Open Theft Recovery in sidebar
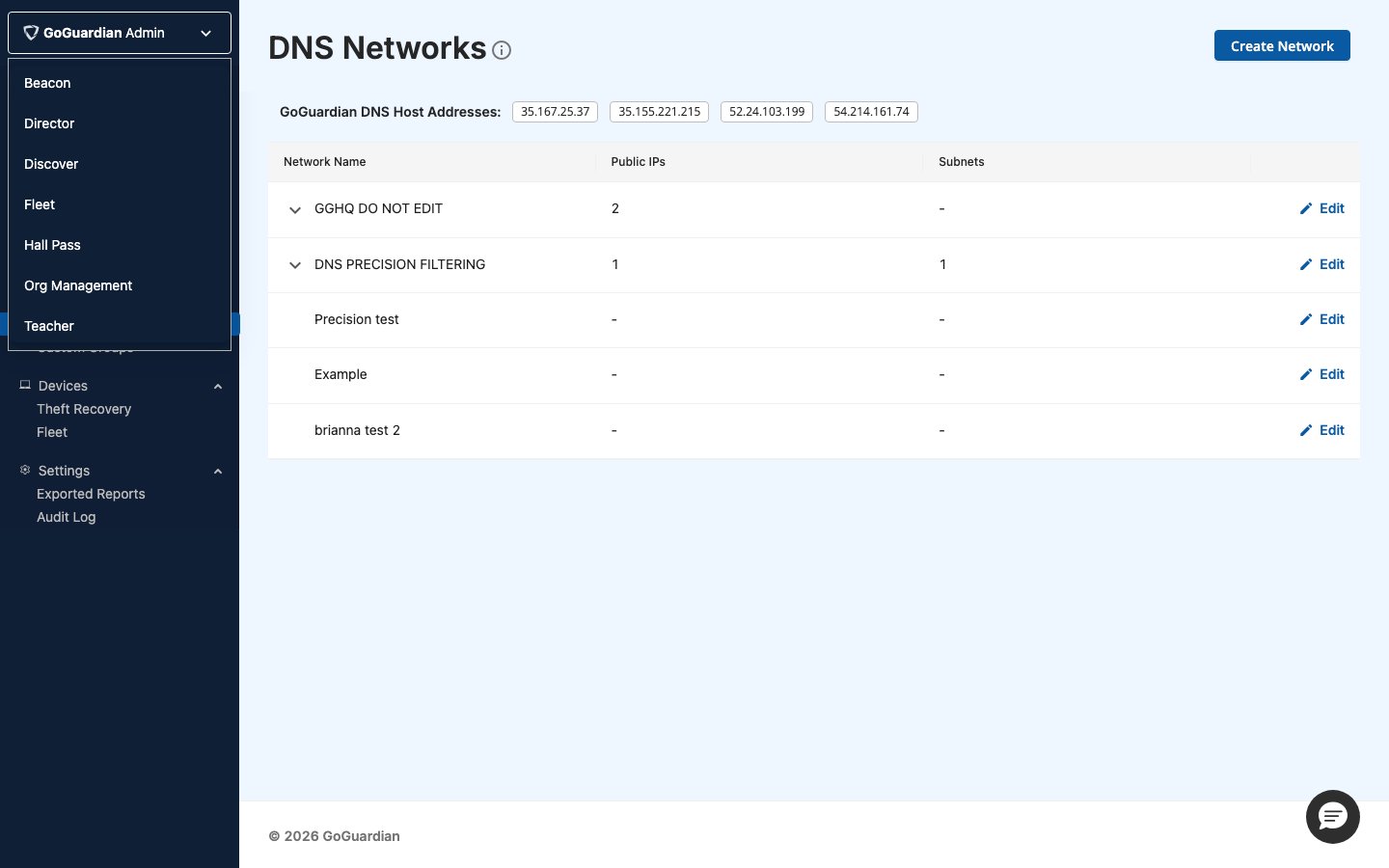The image size is (1389, 868). (x=84, y=409)
